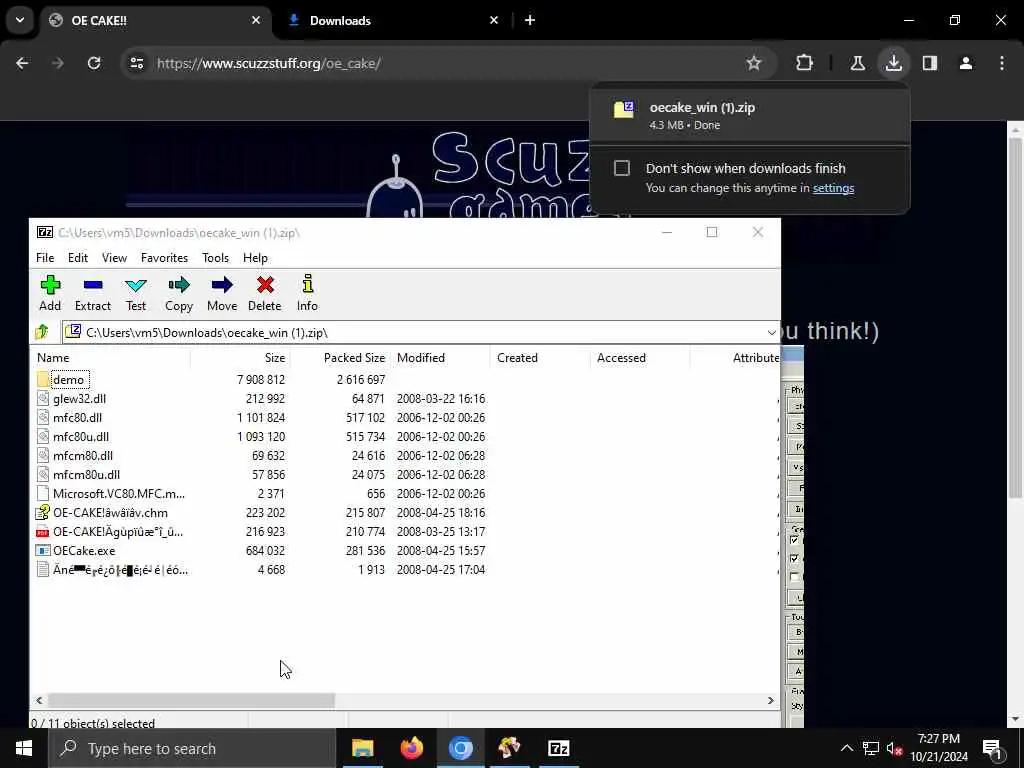1024x768 pixels.
Task: Open a new browser tab
Action: click(530, 20)
